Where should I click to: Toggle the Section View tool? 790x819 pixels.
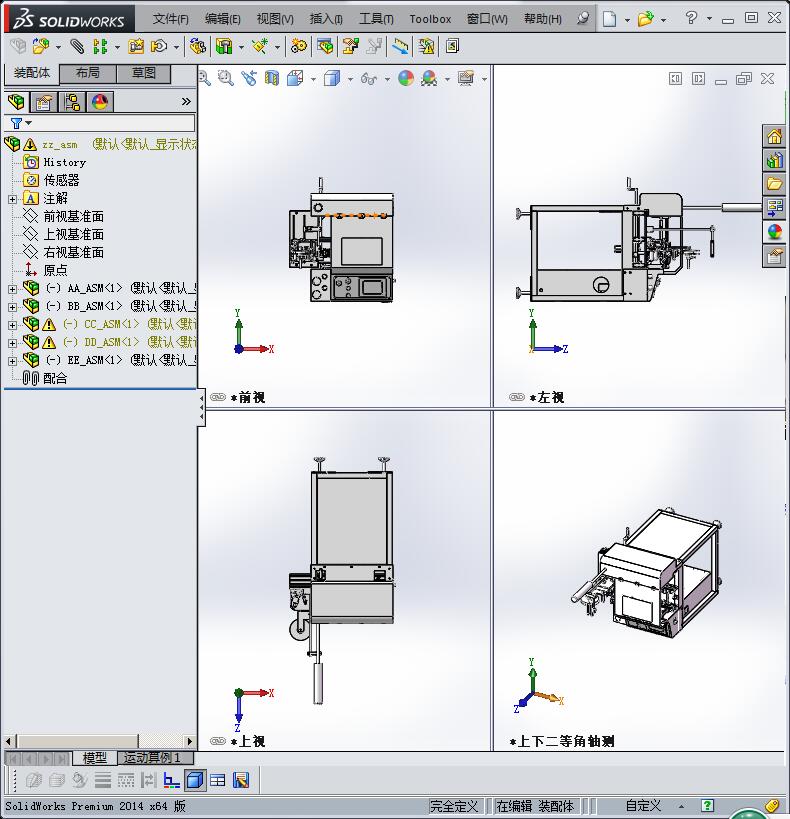click(272, 78)
